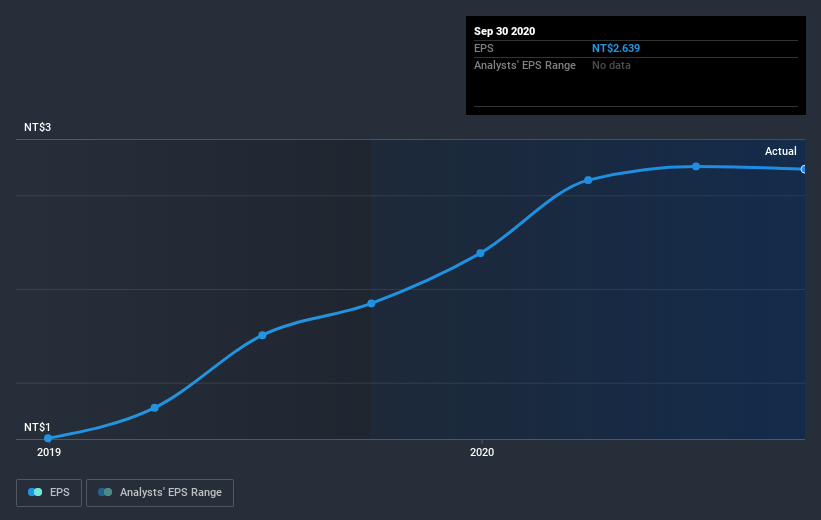The image size is (821, 520).
Task: Select the first data point at 2019
Action: (48, 438)
